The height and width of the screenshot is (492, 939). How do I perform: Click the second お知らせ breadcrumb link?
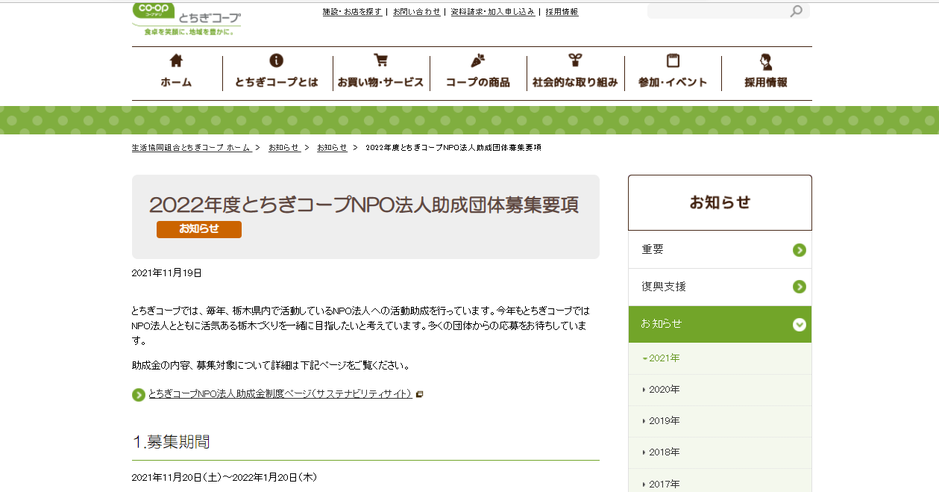click(x=332, y=147)
